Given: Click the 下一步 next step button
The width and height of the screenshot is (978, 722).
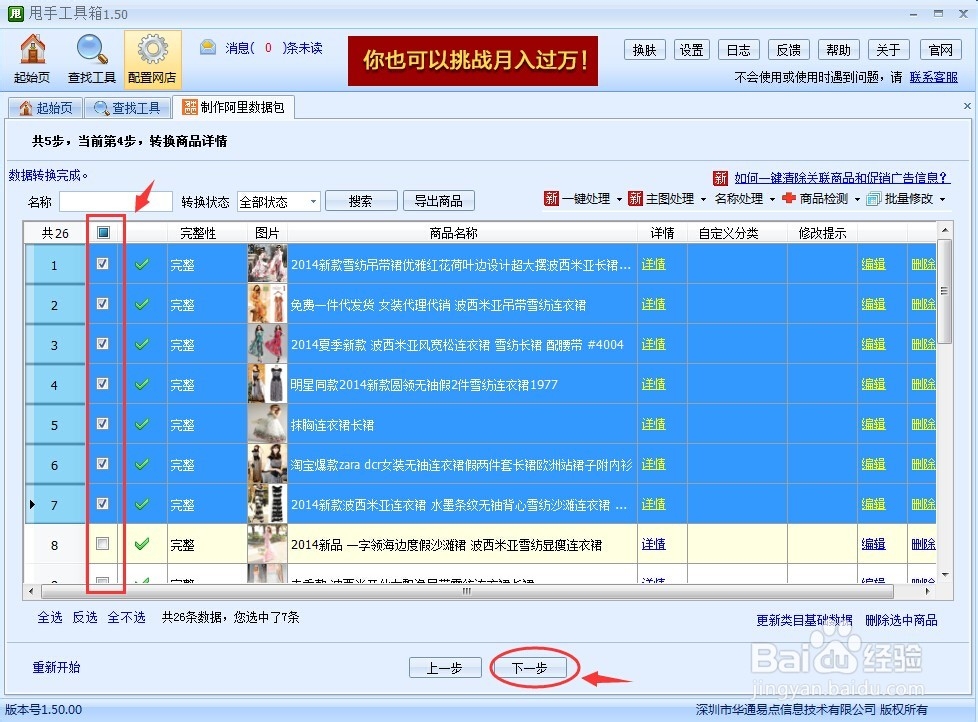Looking at the screenshot, I should [x=531, y=667].
